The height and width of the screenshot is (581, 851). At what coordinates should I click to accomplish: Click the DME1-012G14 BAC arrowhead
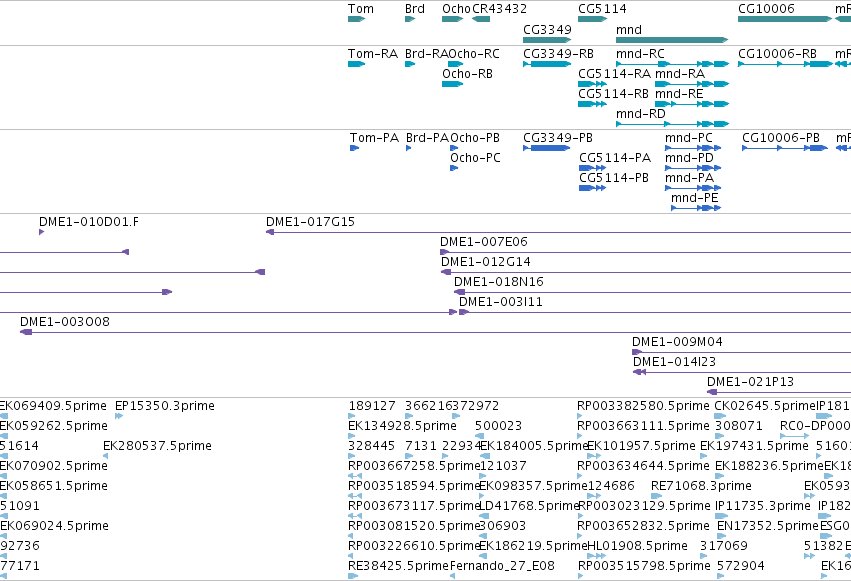(x=446, y=272)
